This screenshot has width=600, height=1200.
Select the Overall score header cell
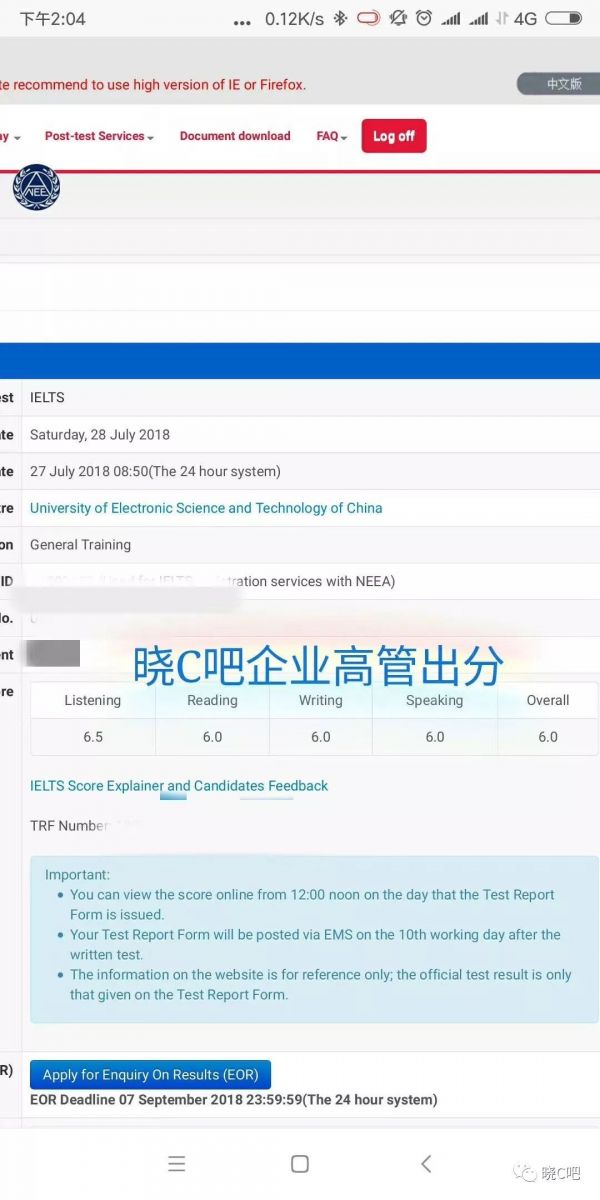click(x=548, y=701)
